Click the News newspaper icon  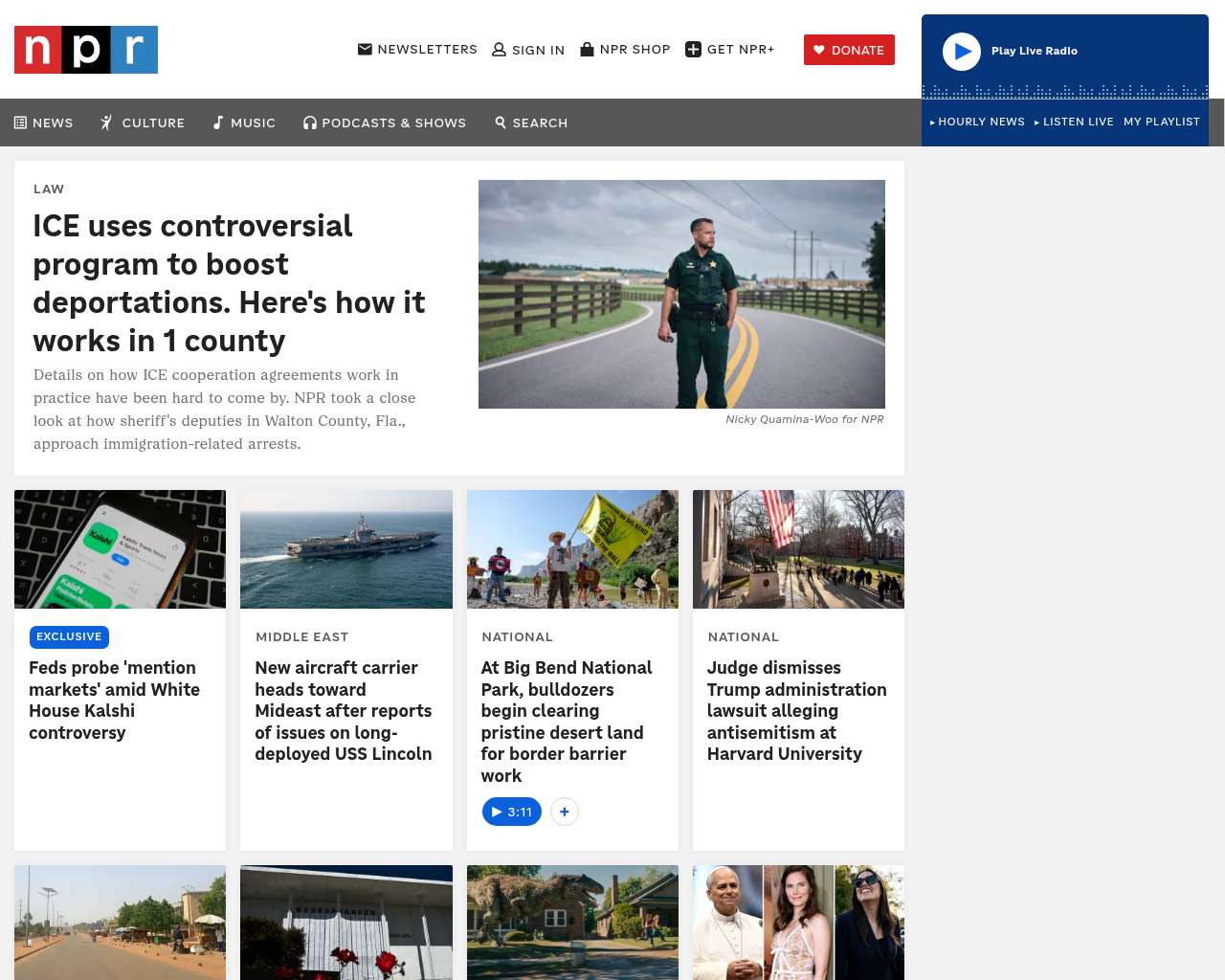[20, 122]
